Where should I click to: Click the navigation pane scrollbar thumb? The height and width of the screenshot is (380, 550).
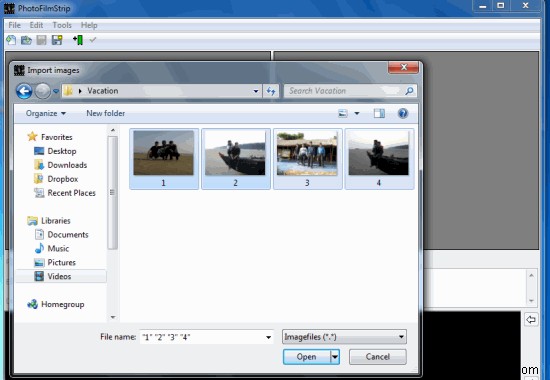(x=112, y=192)
